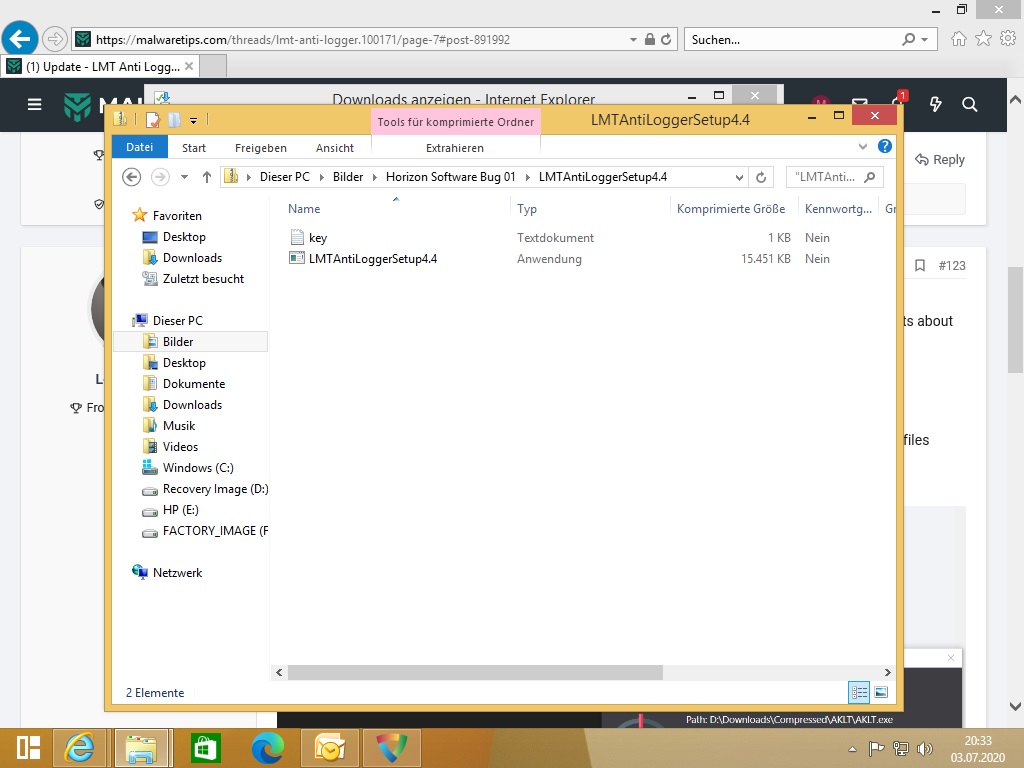This screenshot has height=768, width=1024.
Task: Click the Internet Explorer forward button
Action: (x=56, y=39)
